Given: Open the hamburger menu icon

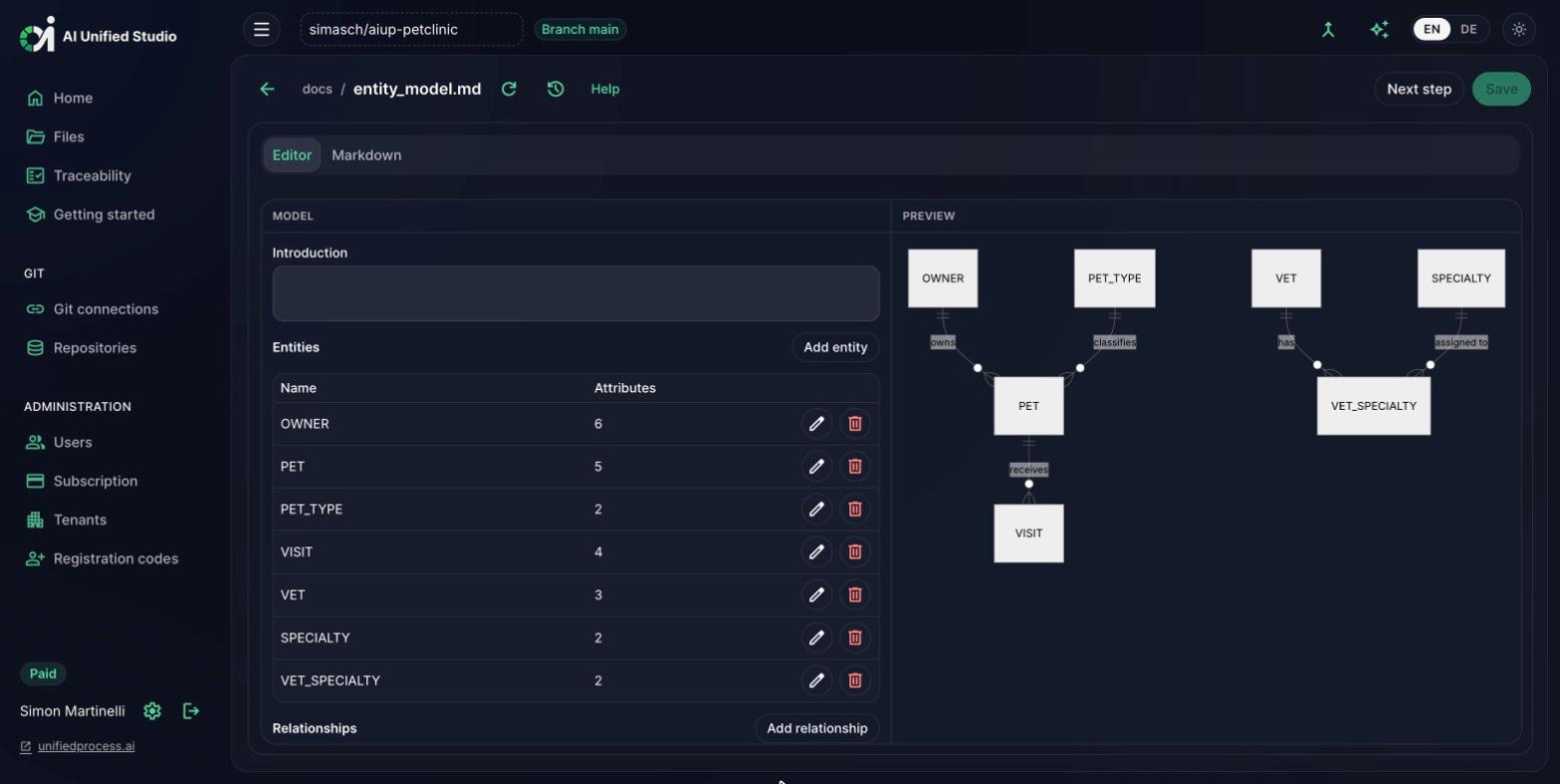Looking at the screenshot, I should coord(261,29).
